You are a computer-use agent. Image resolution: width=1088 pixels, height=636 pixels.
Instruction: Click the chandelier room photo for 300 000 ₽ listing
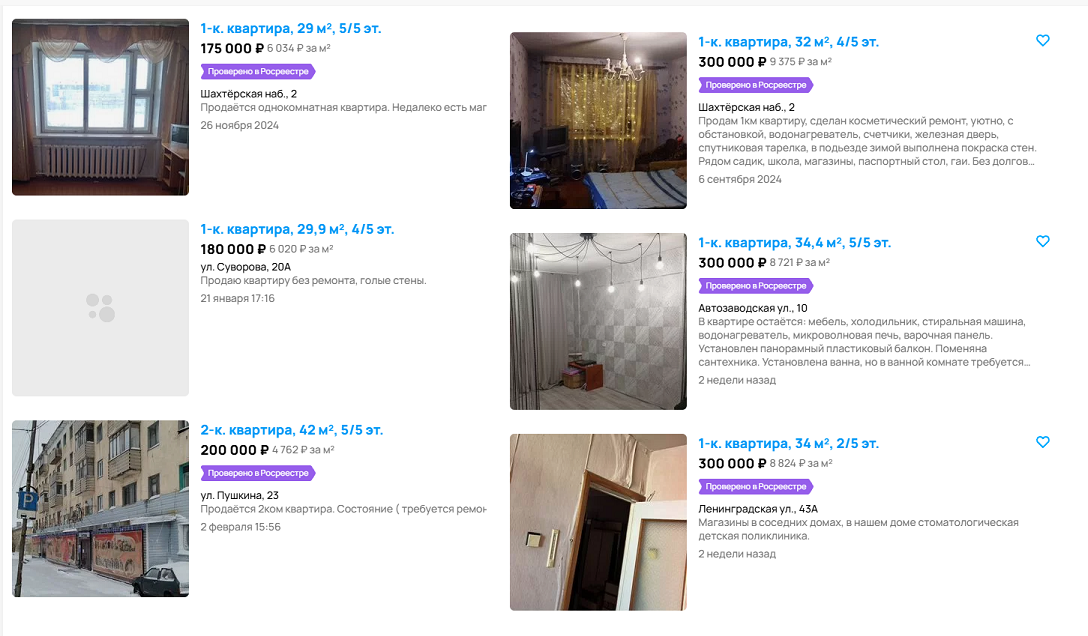tap(598, 120)
